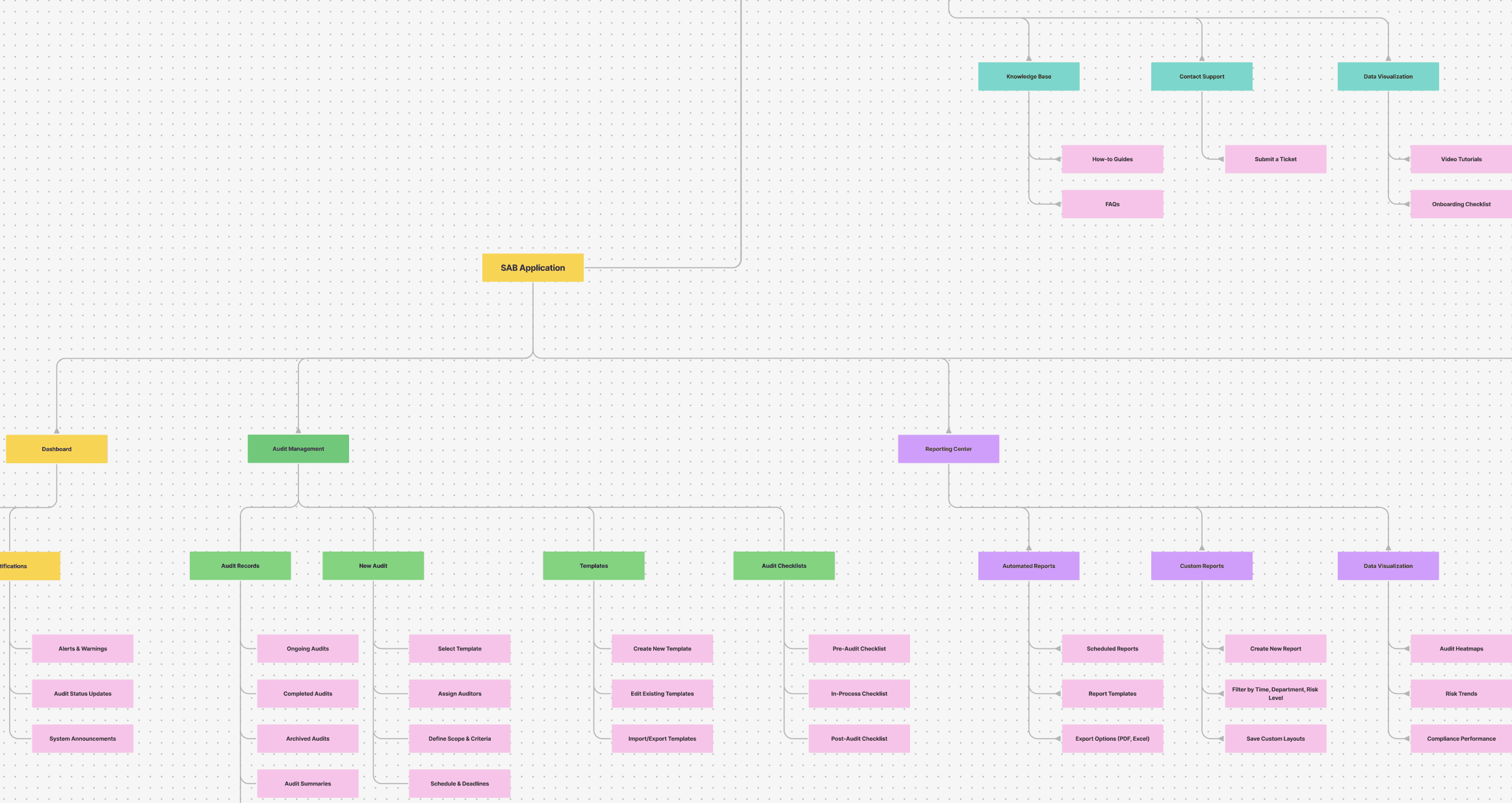Screen dimensions: 1512x803
Task: Select the SAB Application root node
Action: 532,268
